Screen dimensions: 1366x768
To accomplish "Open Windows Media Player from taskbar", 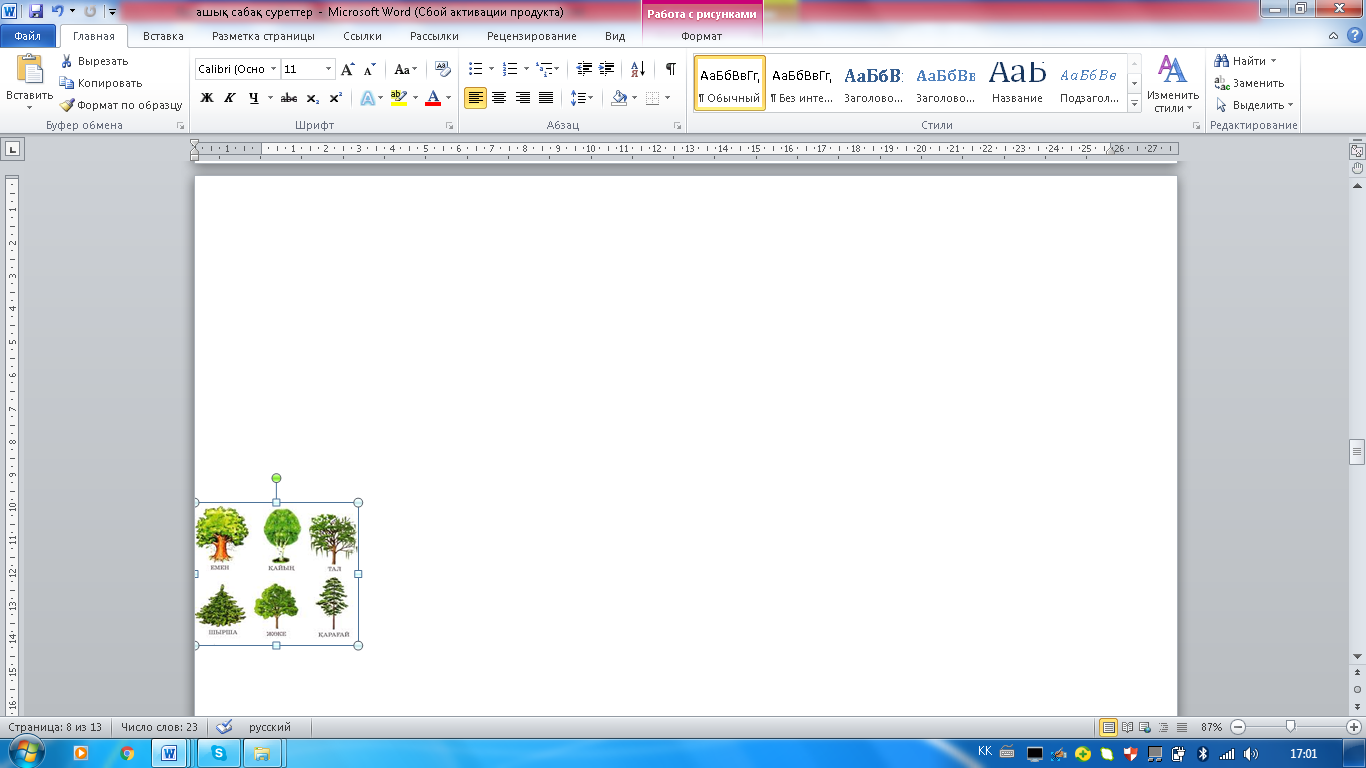I will (x=81, y=753).
